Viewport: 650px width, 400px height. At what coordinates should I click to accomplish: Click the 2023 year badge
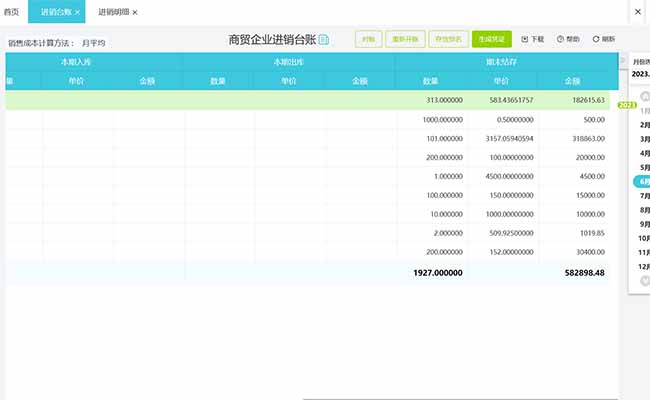pos(627,105)
